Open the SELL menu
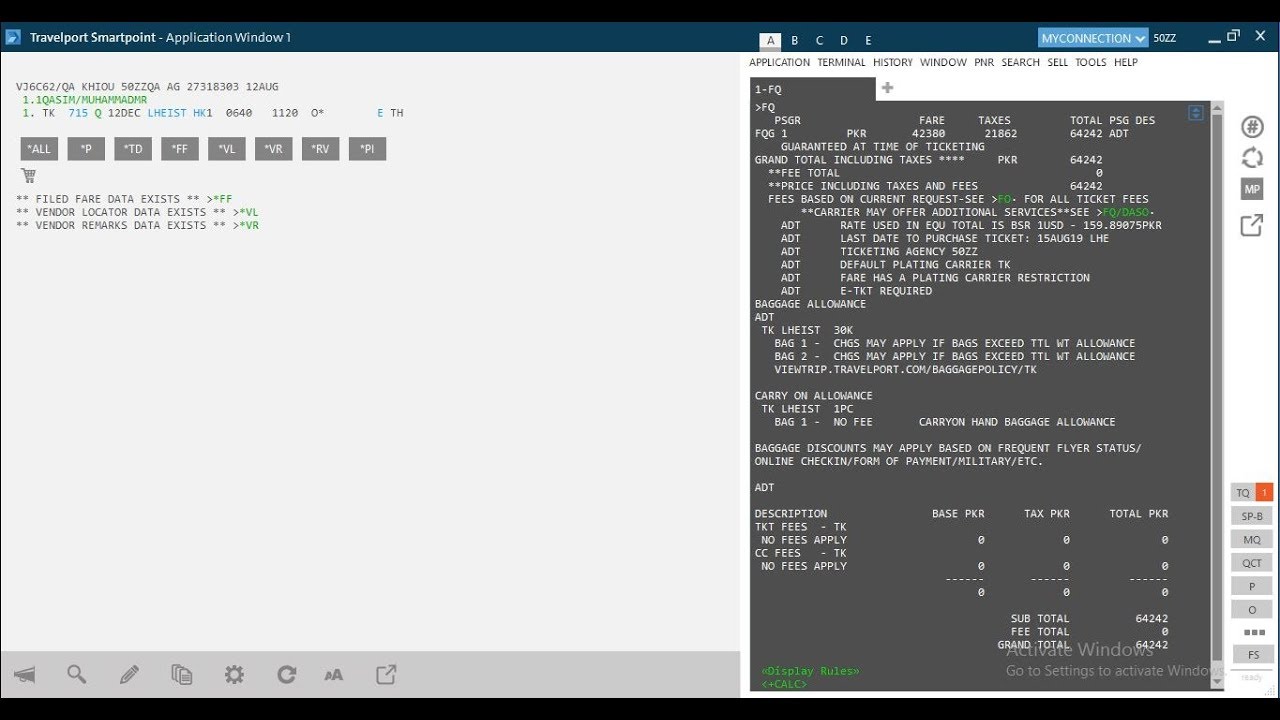Viewport: 1280px width, 720px height. click(x=1057, y=62)
